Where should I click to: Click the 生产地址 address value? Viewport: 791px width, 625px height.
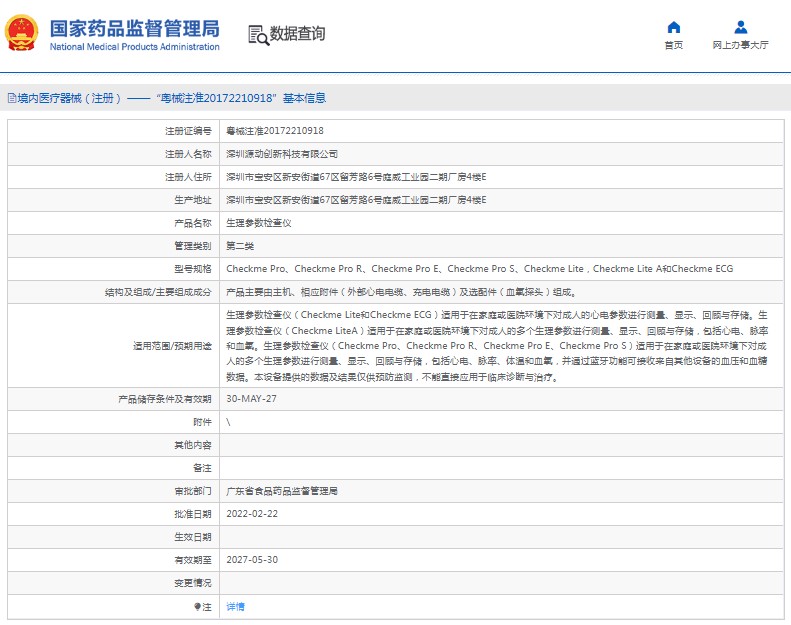pos(356,200)
